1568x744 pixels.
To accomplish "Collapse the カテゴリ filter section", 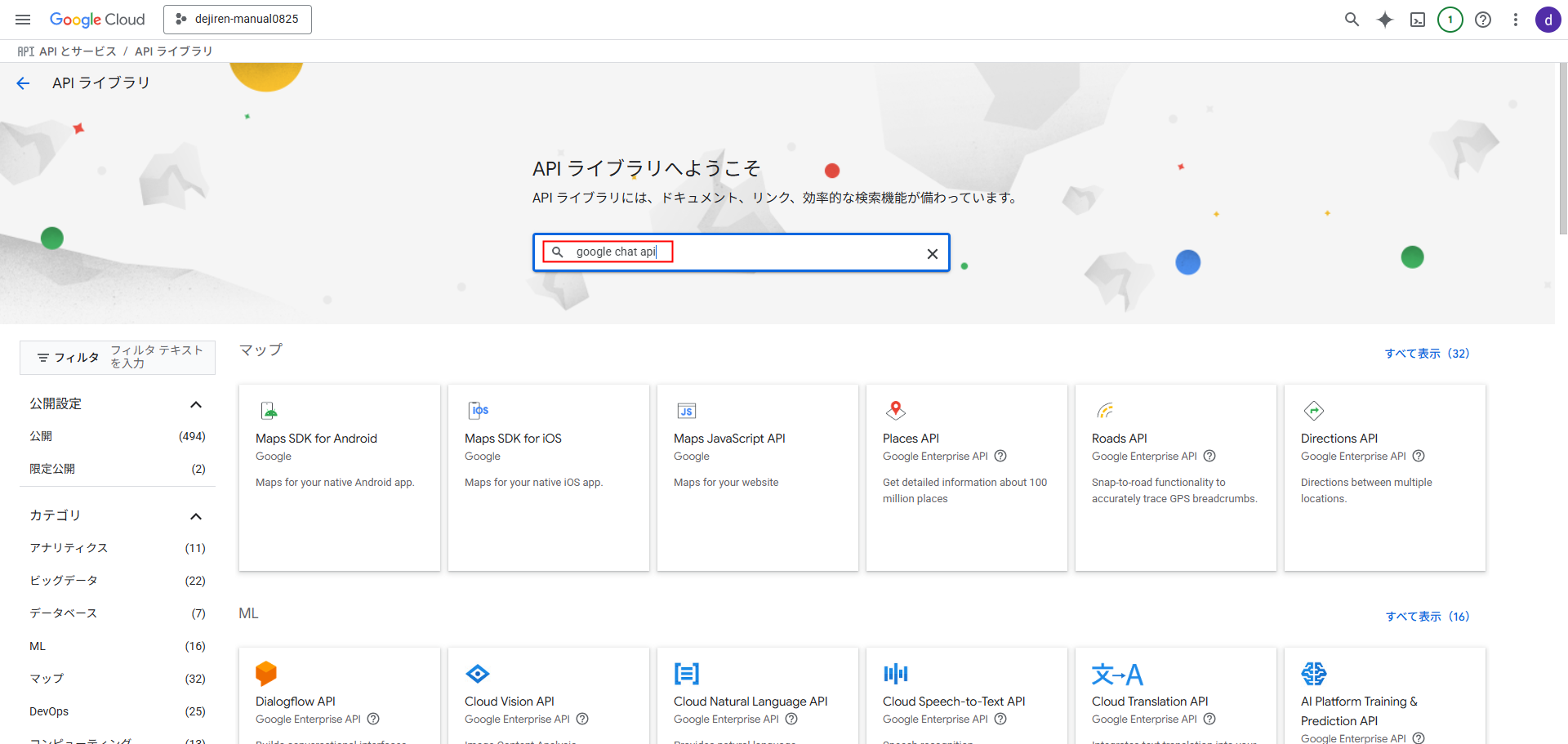I will point(195,516).
